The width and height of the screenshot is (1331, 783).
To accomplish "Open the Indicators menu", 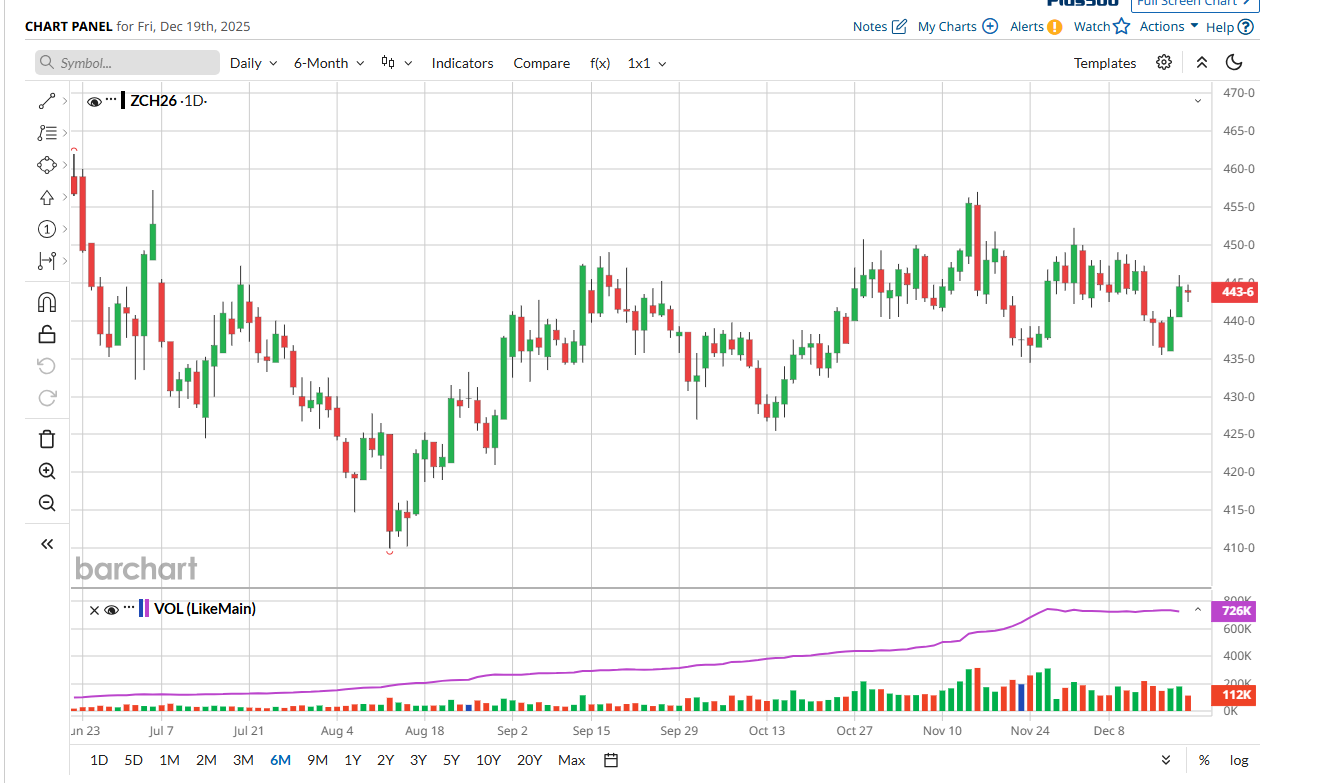I will 462,63.
